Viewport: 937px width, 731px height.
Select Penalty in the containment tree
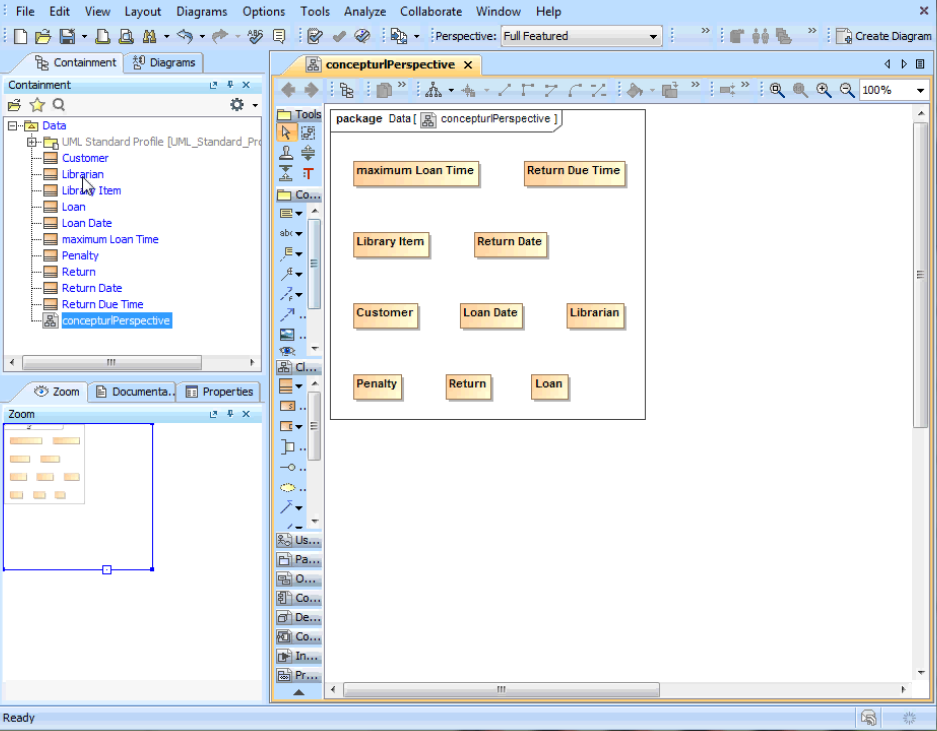pos(80,255)
